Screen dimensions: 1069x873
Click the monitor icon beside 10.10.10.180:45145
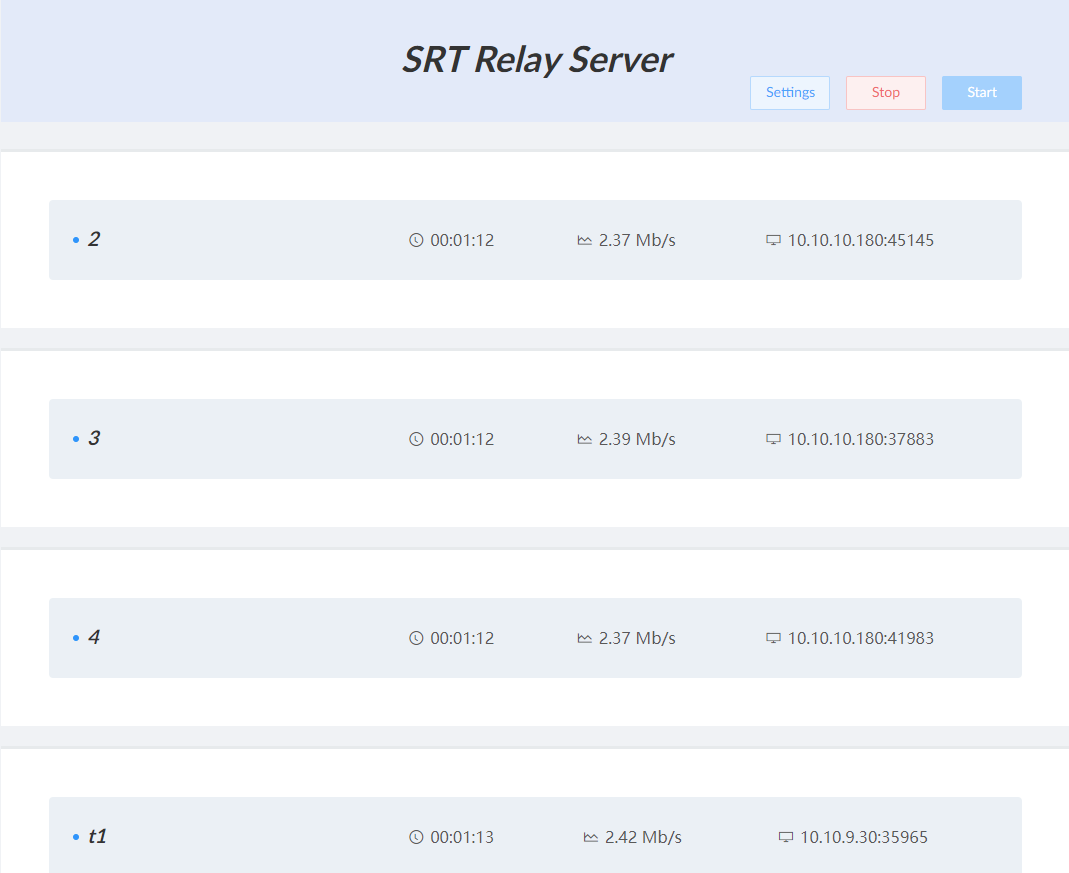(x=773, y=240)
